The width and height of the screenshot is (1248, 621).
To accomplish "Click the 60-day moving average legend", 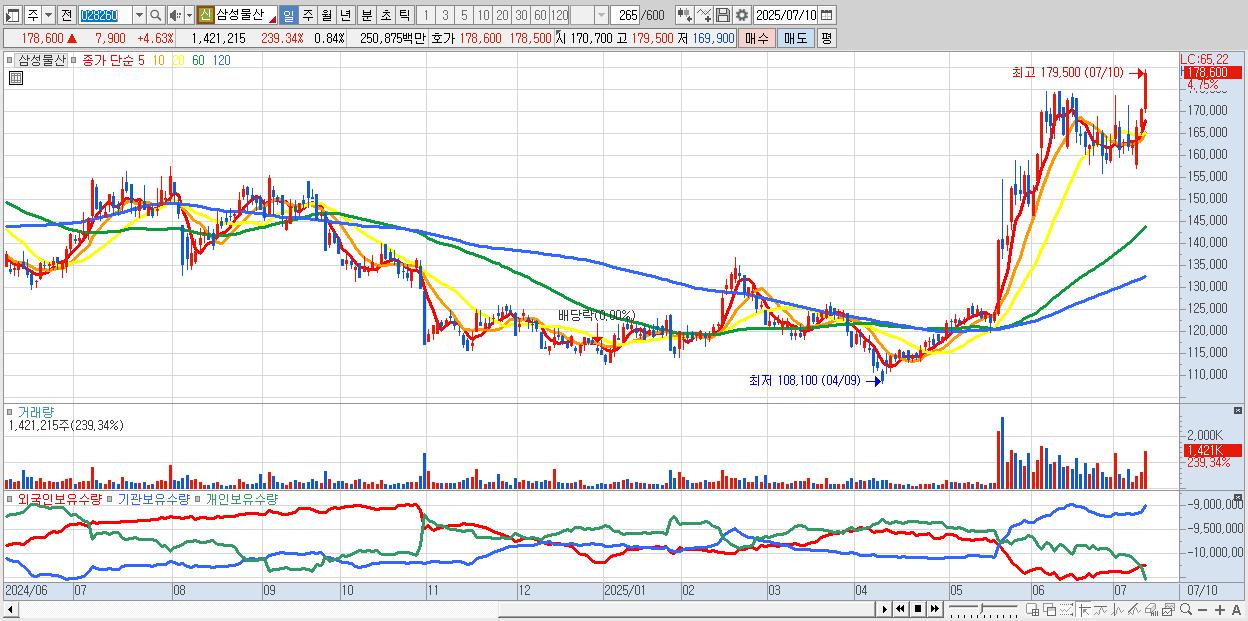I will tap(198, 60).
